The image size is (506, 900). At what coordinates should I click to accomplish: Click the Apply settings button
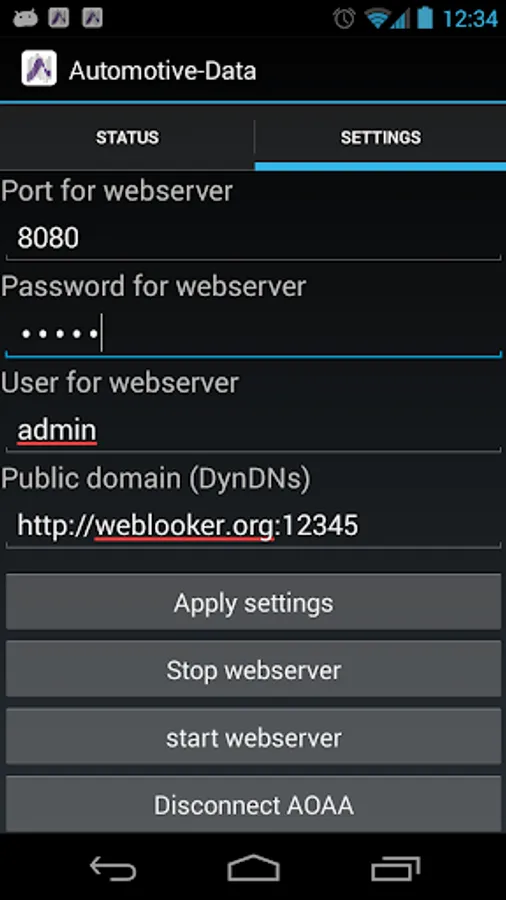[x=254, y=603]
